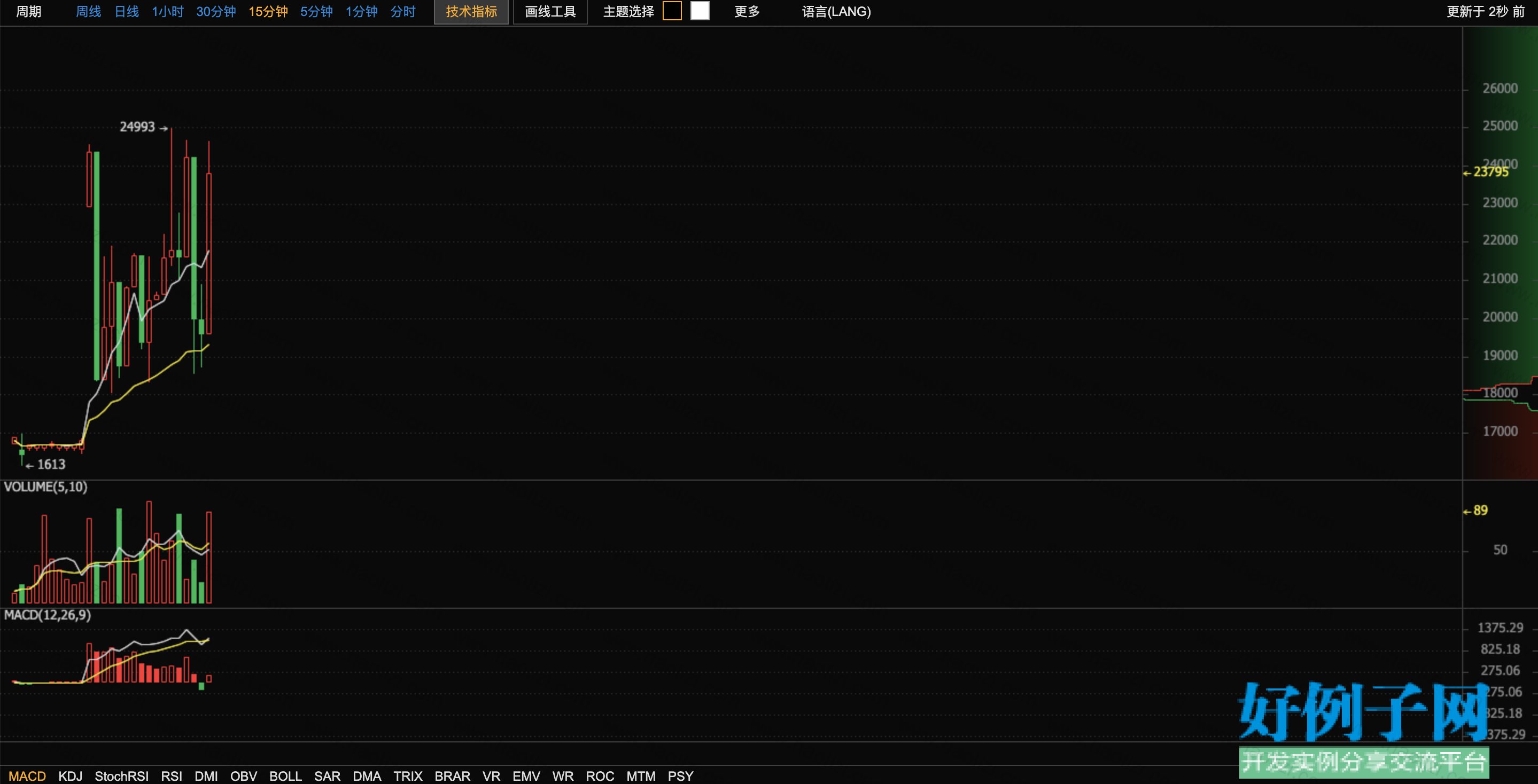The image size is (1538, 784).
Task: Click the 825.18 MACD axis label
Action: [x=1500, y=649]
